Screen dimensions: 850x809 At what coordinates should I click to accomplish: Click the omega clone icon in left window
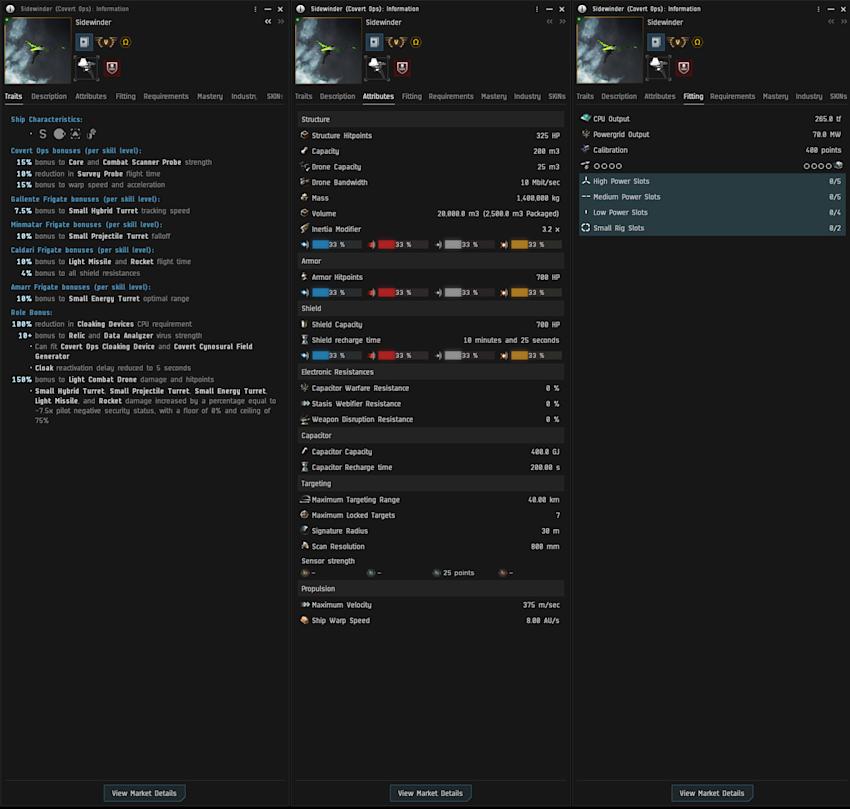126,42
